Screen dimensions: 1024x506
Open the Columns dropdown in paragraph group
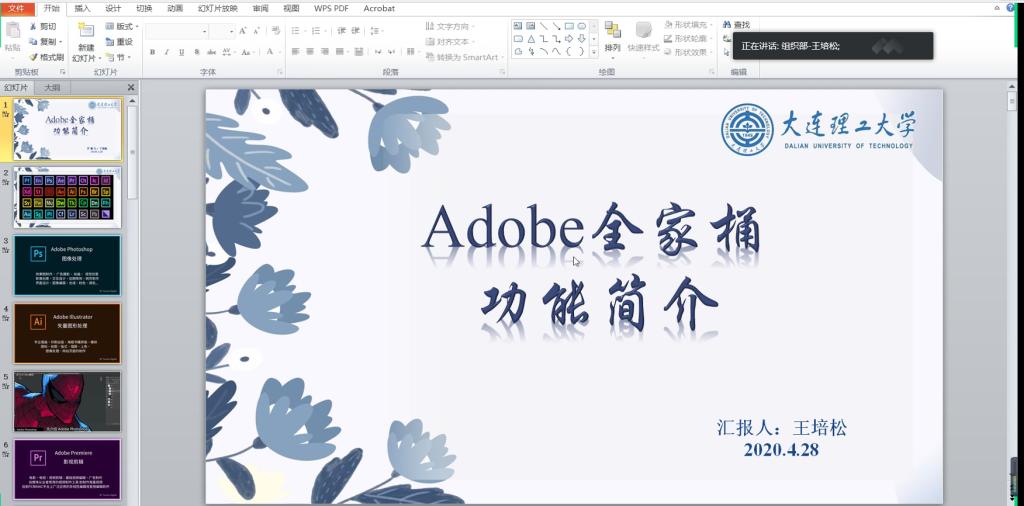[411, 52]
